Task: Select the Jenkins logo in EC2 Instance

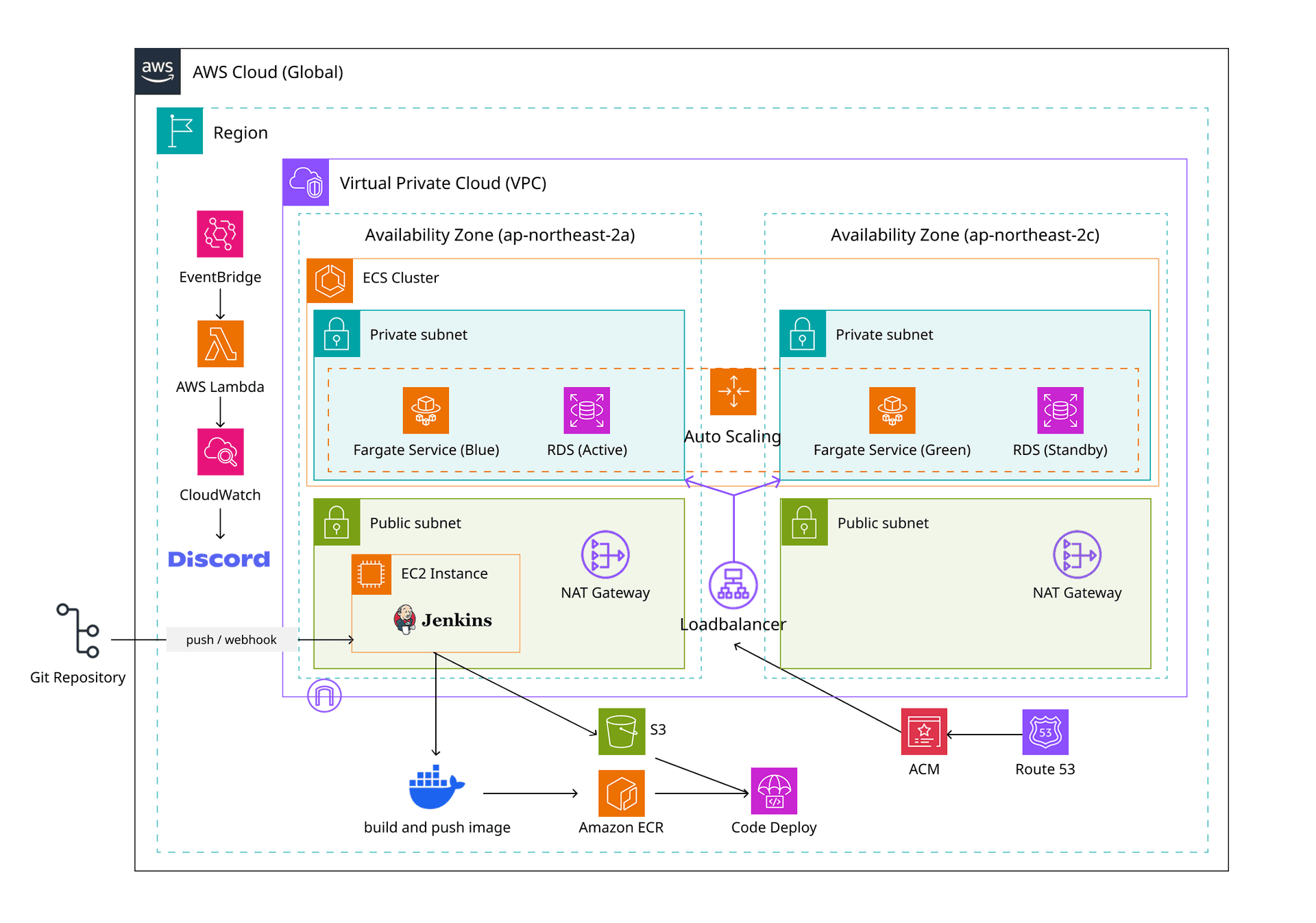Action: [x=443, y=619]
